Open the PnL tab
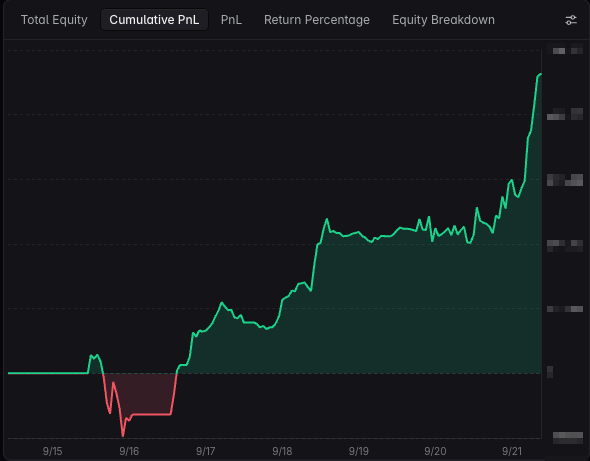The width and height of the screenshot is (590, 461). (x=231, y=20)
